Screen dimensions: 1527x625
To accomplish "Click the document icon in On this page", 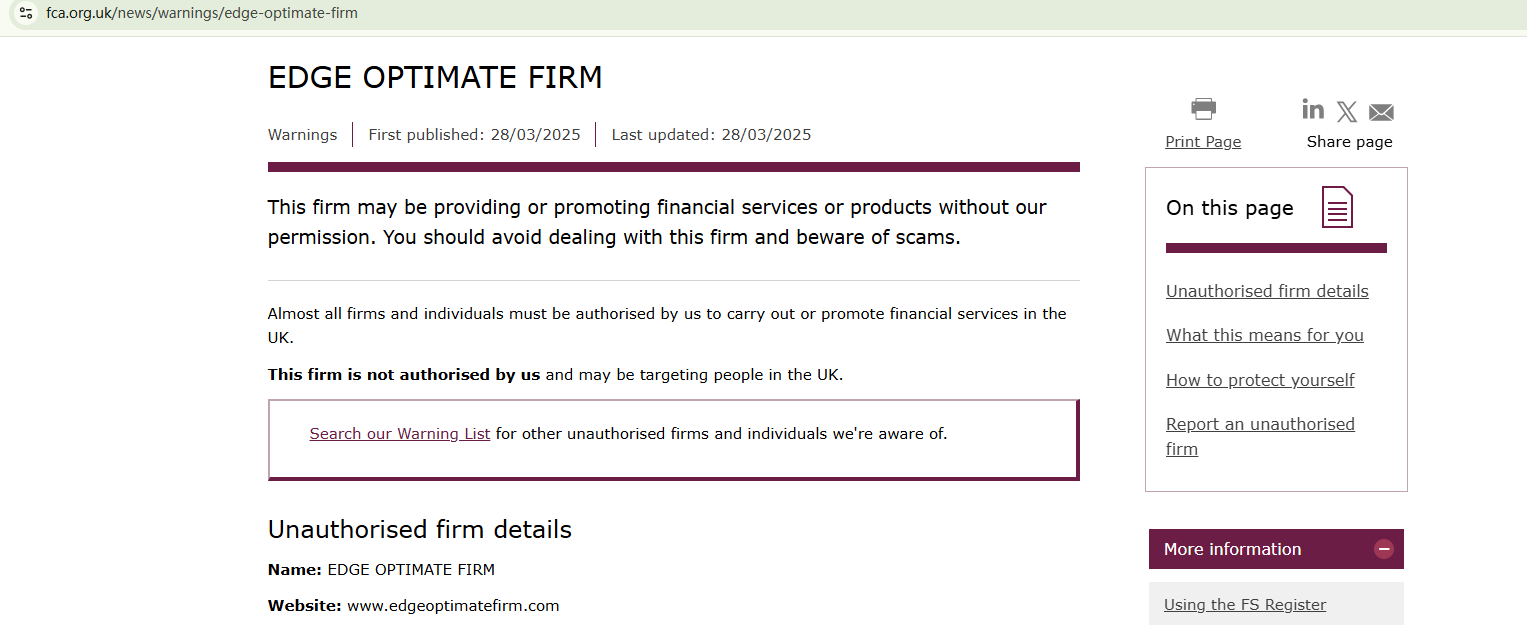I will tap(1337, 207).
